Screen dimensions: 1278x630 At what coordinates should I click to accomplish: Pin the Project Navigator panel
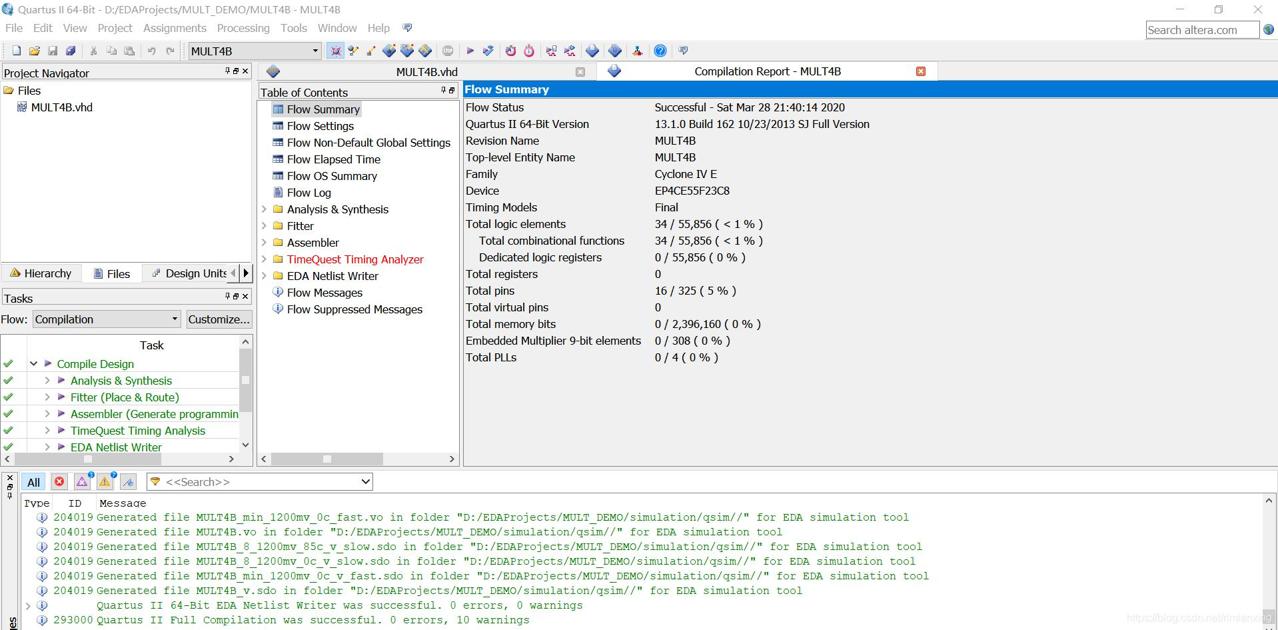pyautogui.click(x=228, y=72)
